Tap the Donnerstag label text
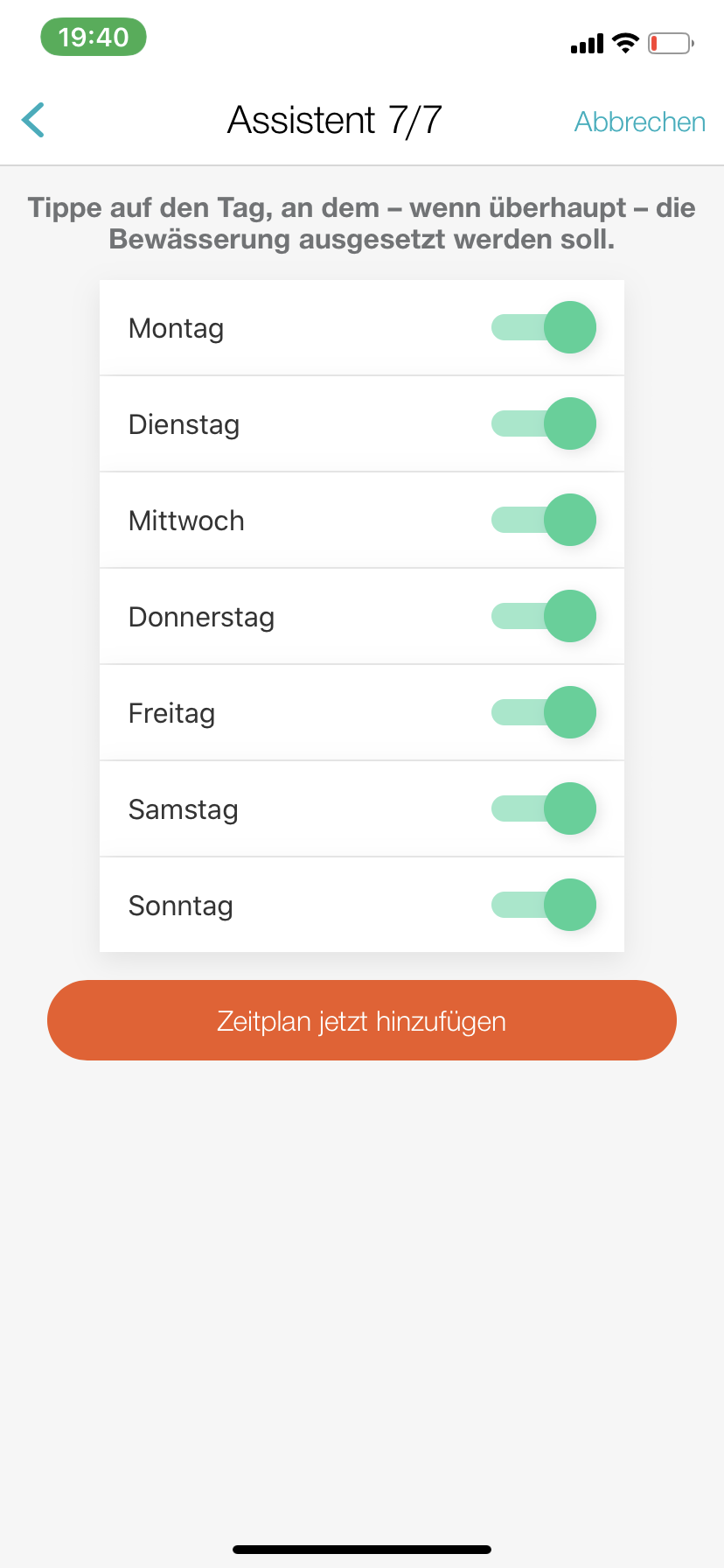This screenshot has height=1568, width=724. pyautogui.click(x=202, y=618)
